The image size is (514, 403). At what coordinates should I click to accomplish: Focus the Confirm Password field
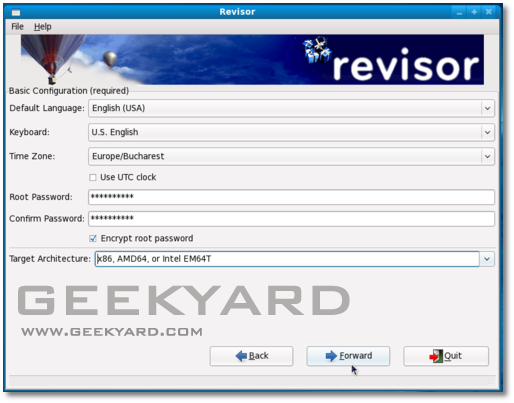click(291, 219)
